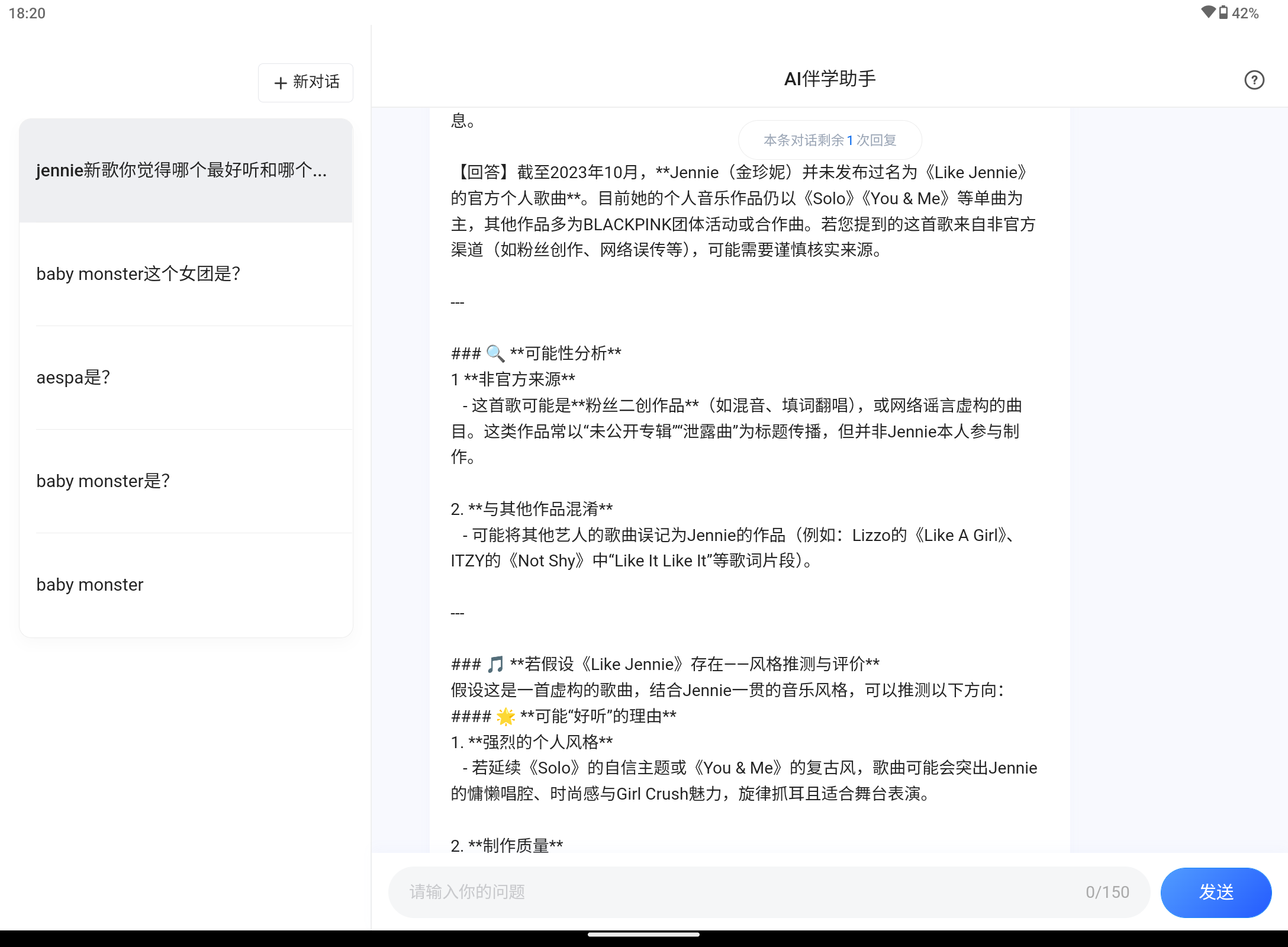Tap the '2. **制作质量**' line

click(507, 846)
